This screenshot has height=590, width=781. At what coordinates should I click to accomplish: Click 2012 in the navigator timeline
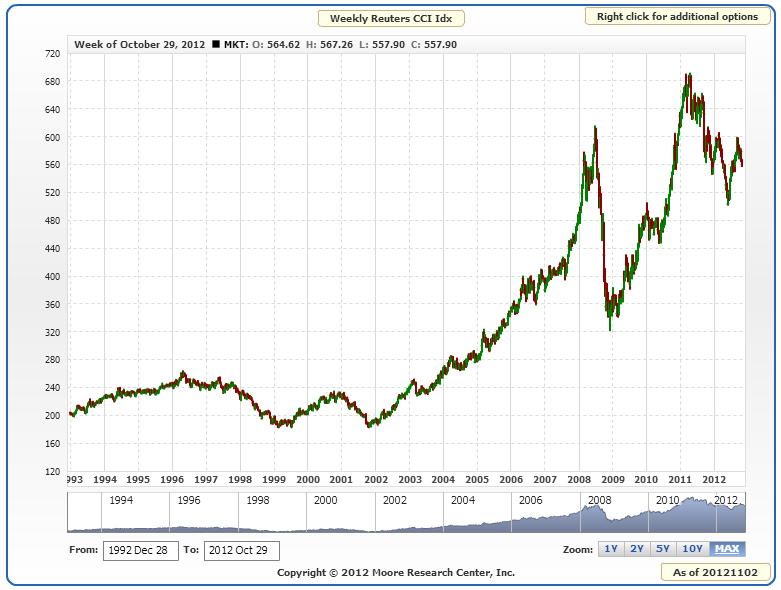point(726,499)
